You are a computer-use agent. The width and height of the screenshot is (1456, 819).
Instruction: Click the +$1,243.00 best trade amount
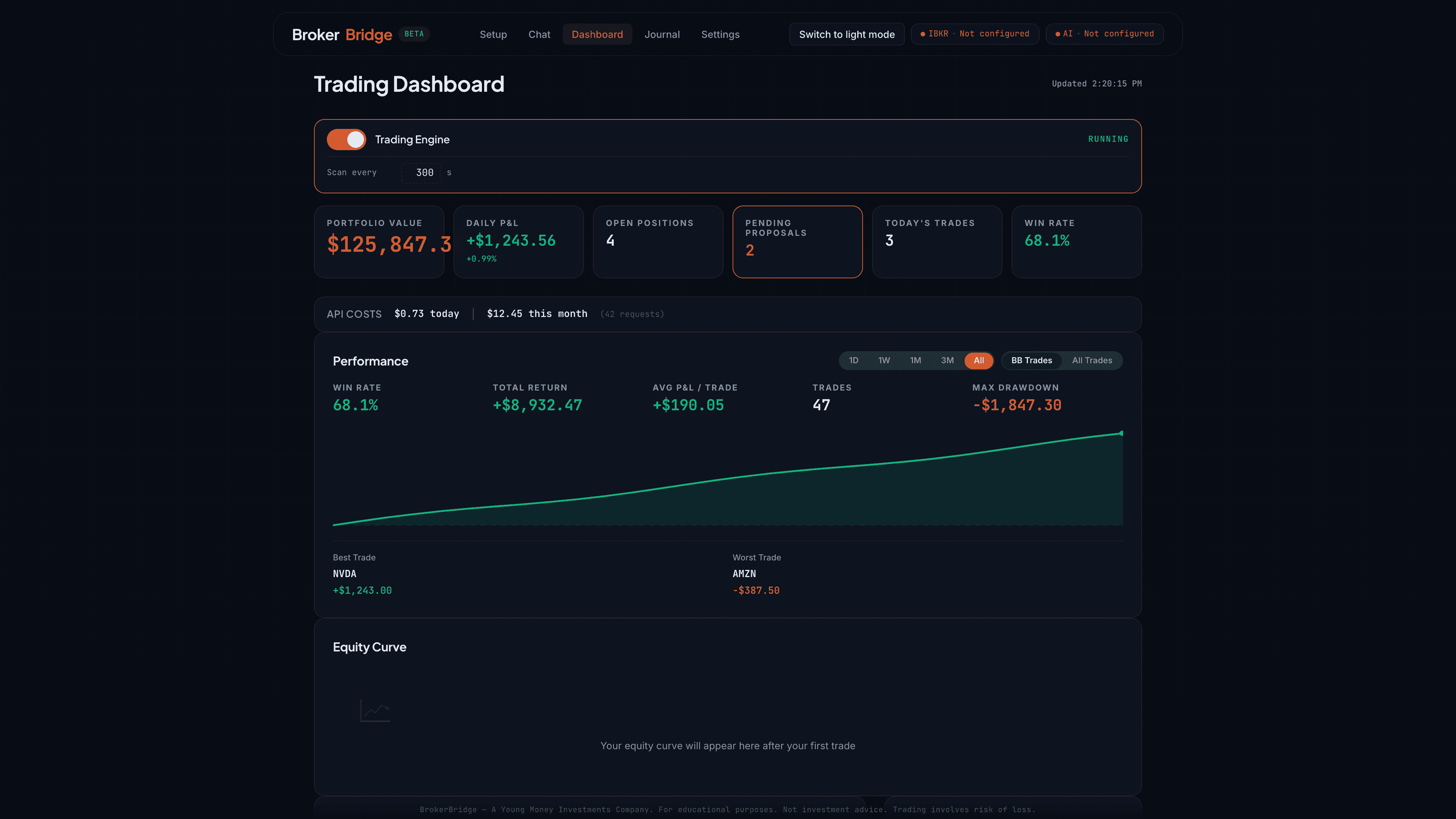(x=362, y=591)
